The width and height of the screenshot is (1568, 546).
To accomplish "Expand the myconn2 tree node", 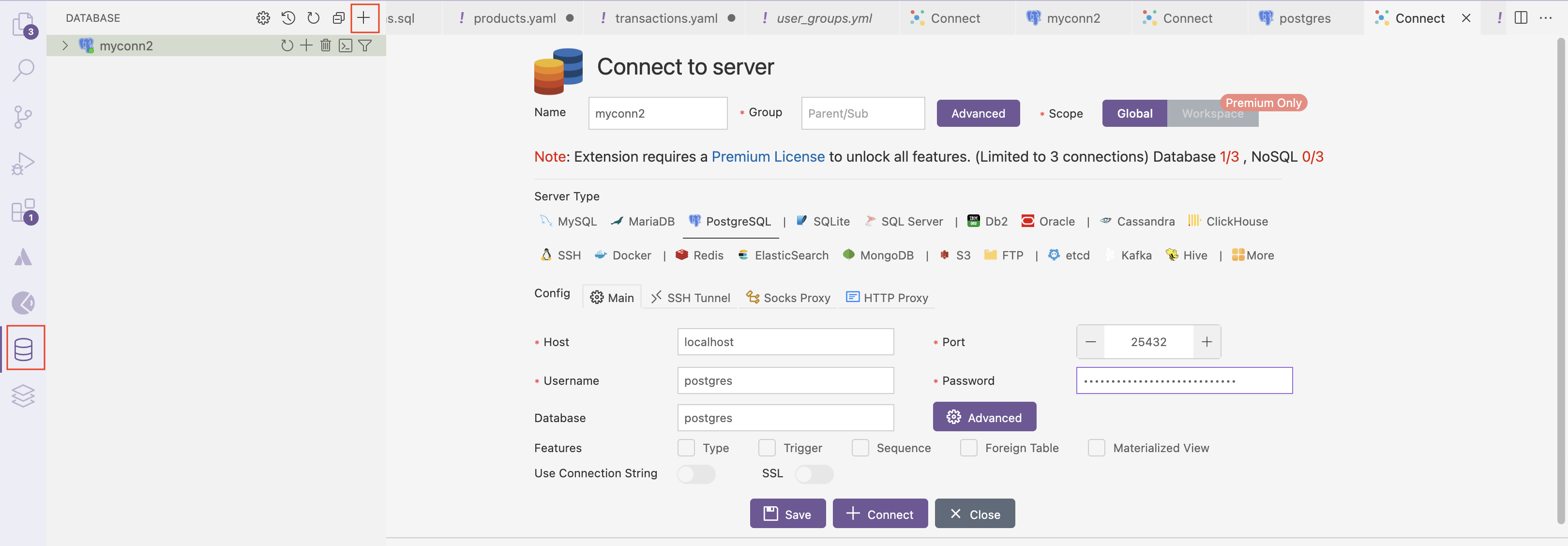I will click(64, 45).
